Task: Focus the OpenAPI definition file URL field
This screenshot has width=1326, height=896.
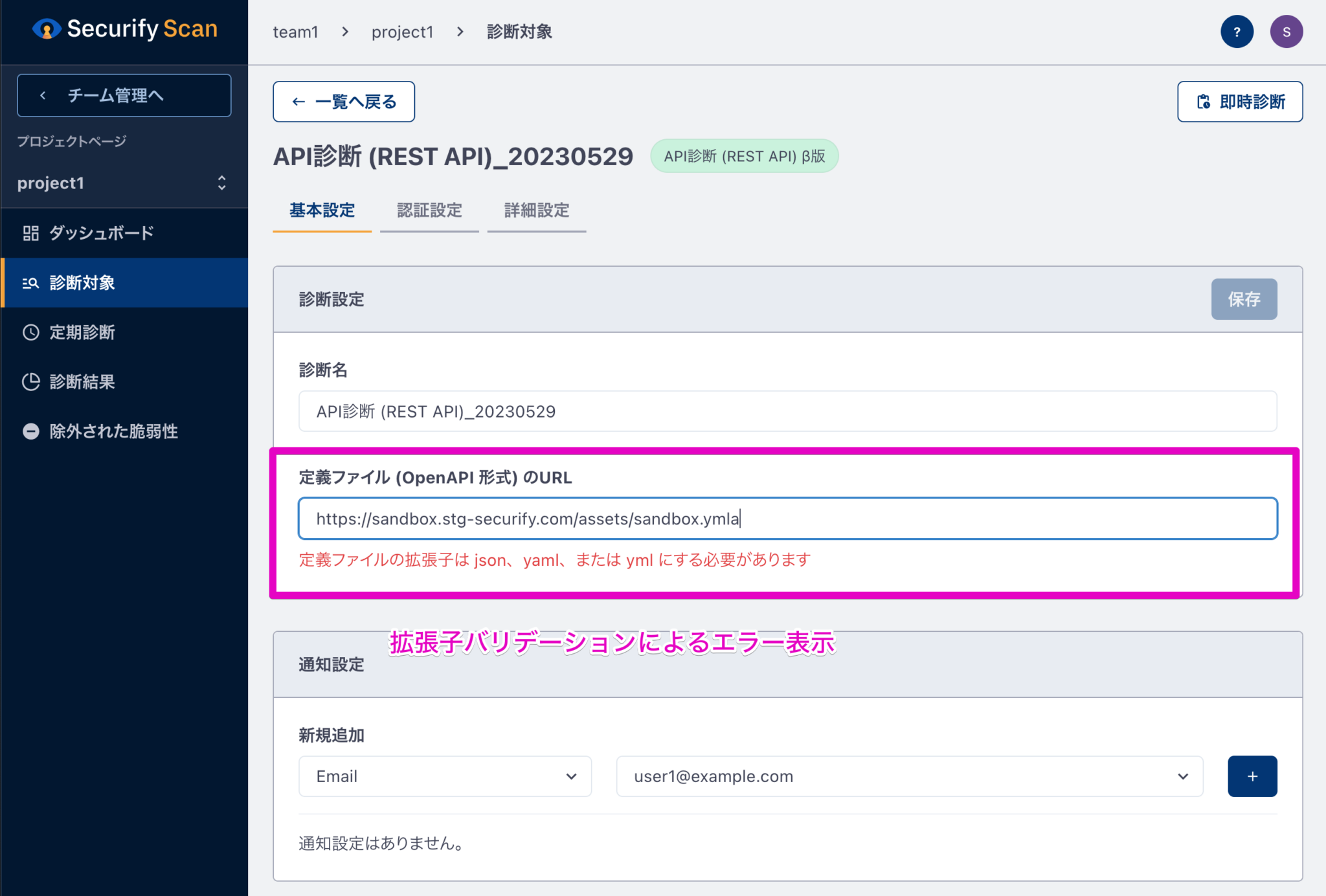Action: [x=787, y=518]
